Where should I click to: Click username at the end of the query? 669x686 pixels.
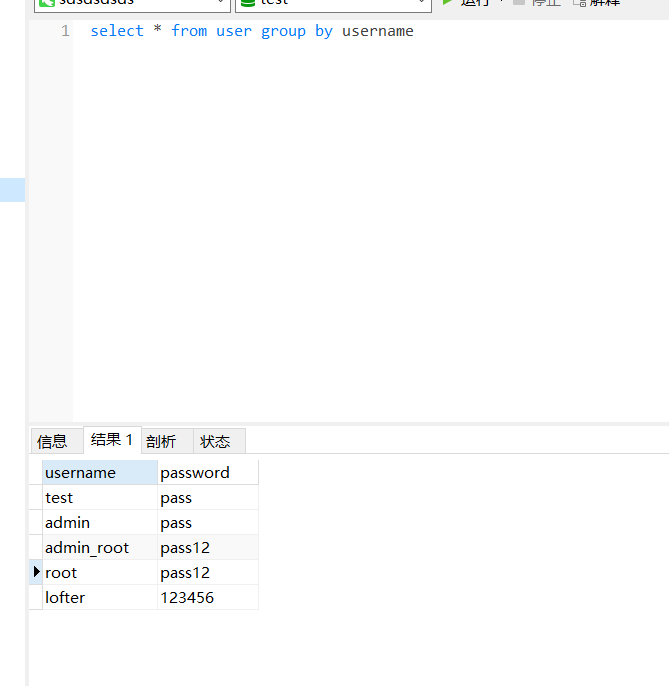378,31
